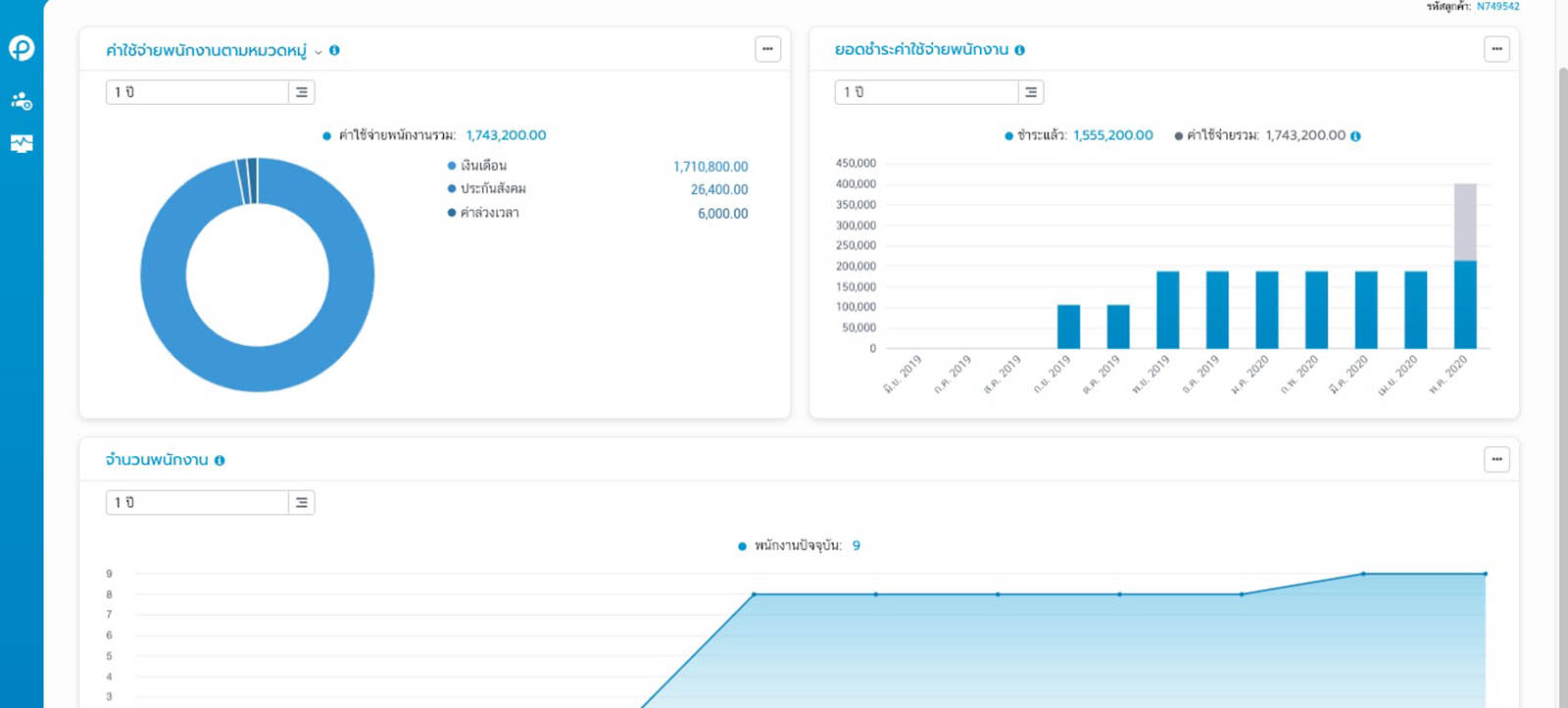Click จำนวนพนักงาน card title
The width and height of the screenshot is (1568, 708).
pos(157,459)
